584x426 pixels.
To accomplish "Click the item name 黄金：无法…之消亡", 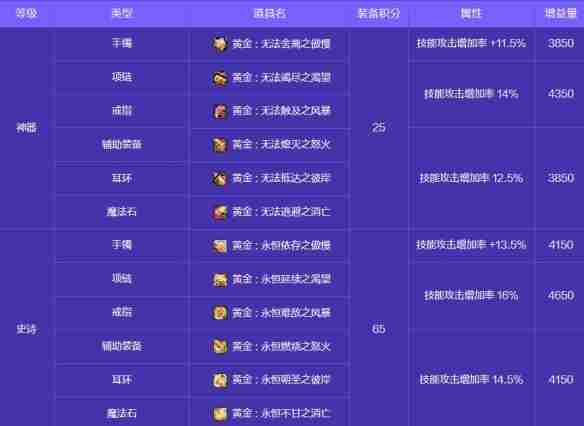I will click(281, 212).
